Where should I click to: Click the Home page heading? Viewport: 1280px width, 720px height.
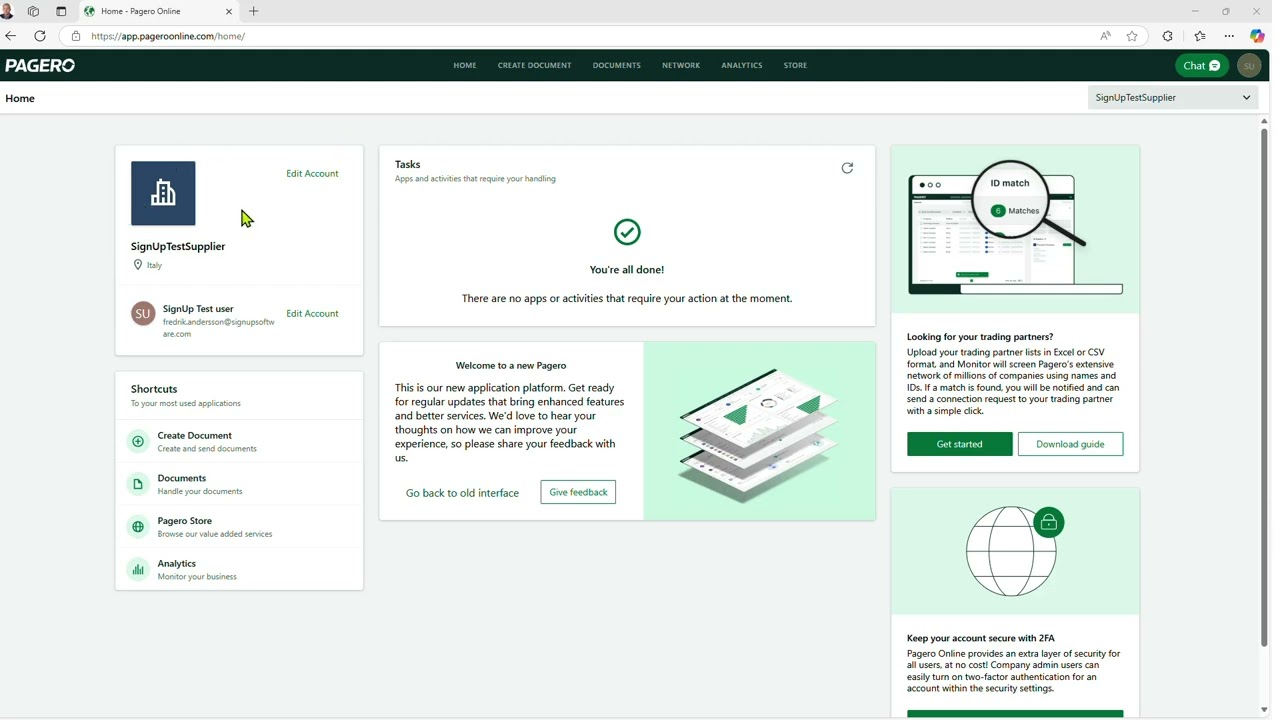pos(20,98)
